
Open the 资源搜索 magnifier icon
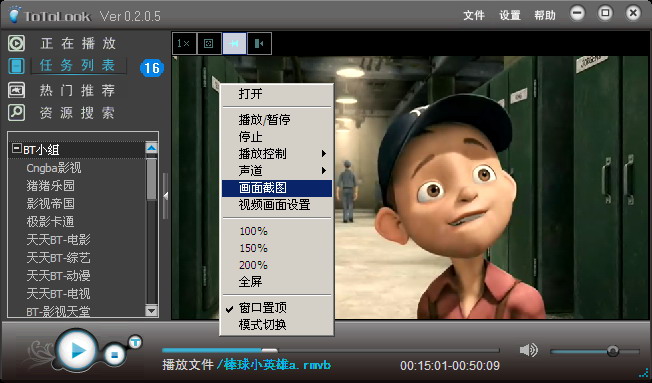pyautogui.click(x=17, y=113)
